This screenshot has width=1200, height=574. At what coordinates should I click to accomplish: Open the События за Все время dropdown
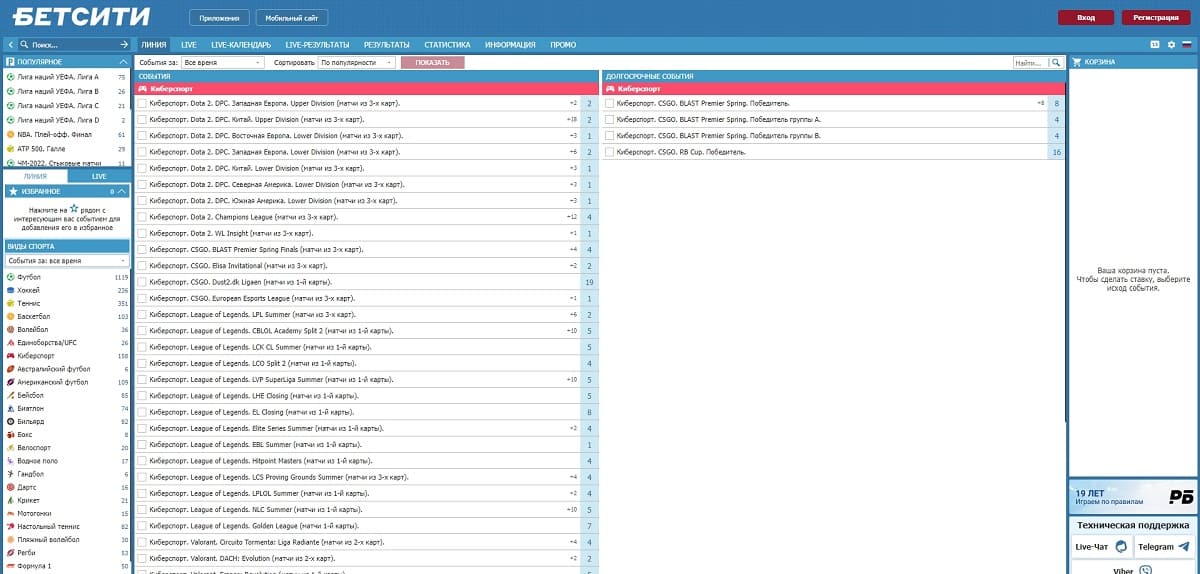(225, 62)
